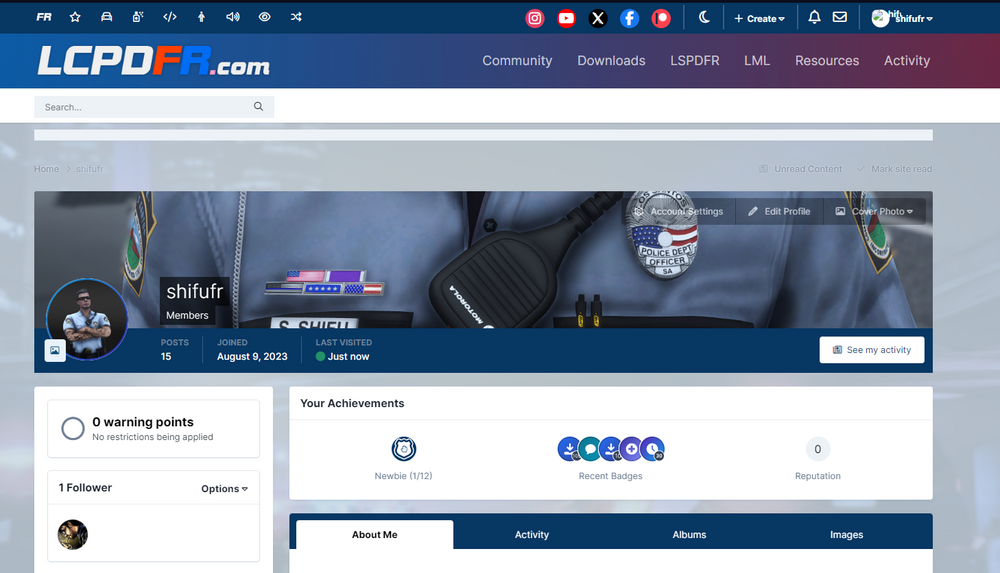
Task: Click the car icon in top bar
Action: 107,17
